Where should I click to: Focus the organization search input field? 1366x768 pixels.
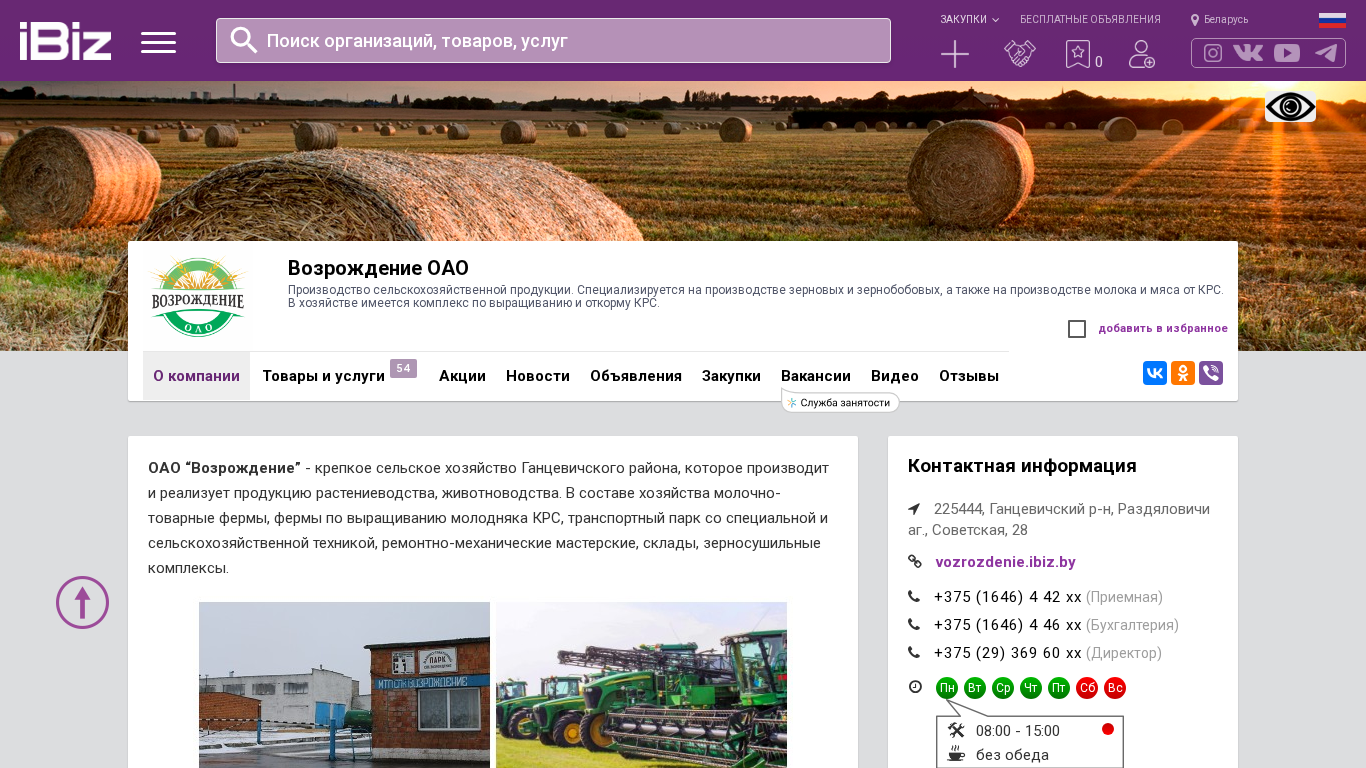(x=553, y=40)
